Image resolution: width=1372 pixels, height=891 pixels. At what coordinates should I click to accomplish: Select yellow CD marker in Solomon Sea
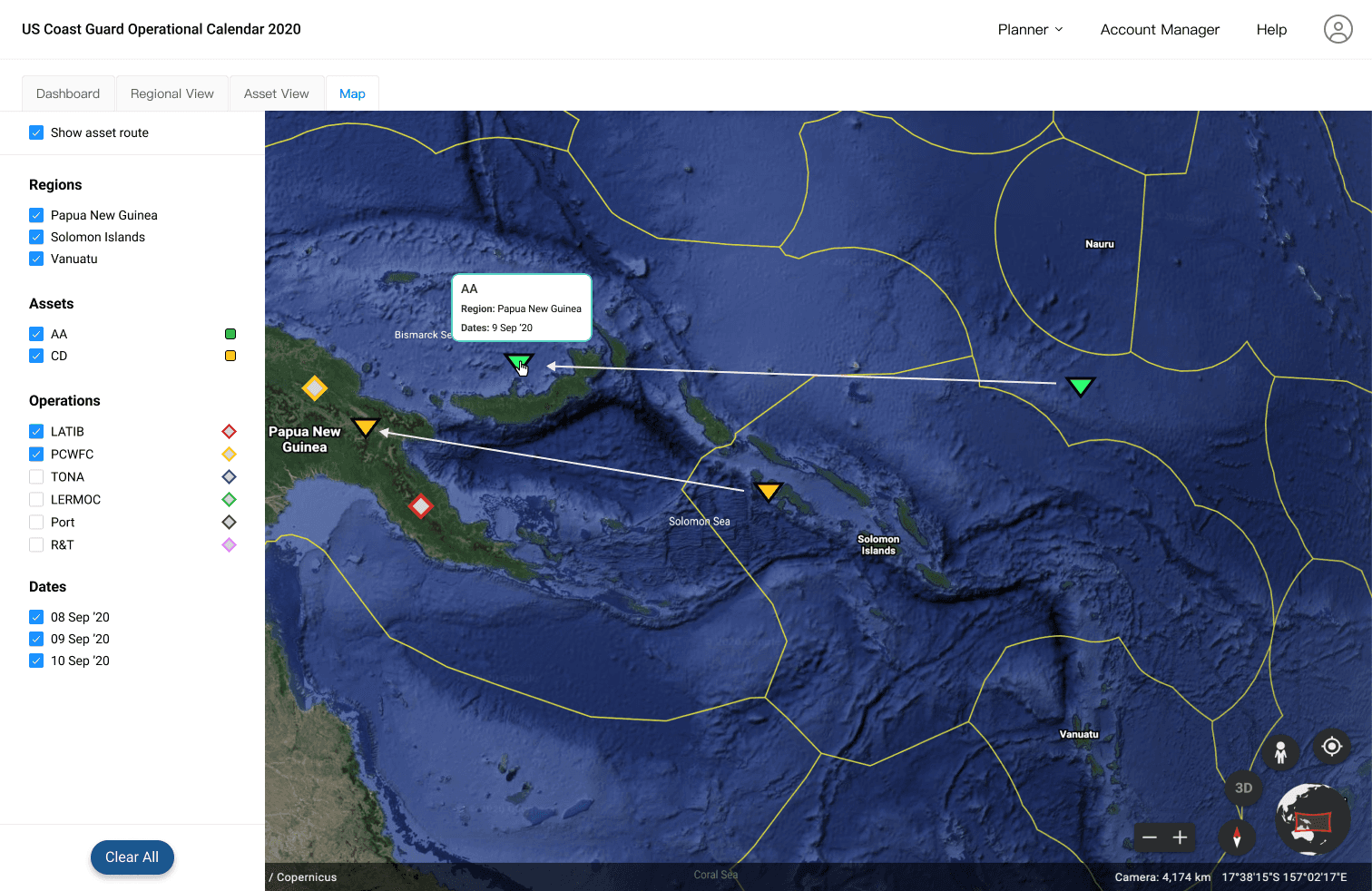coord(769,491)
